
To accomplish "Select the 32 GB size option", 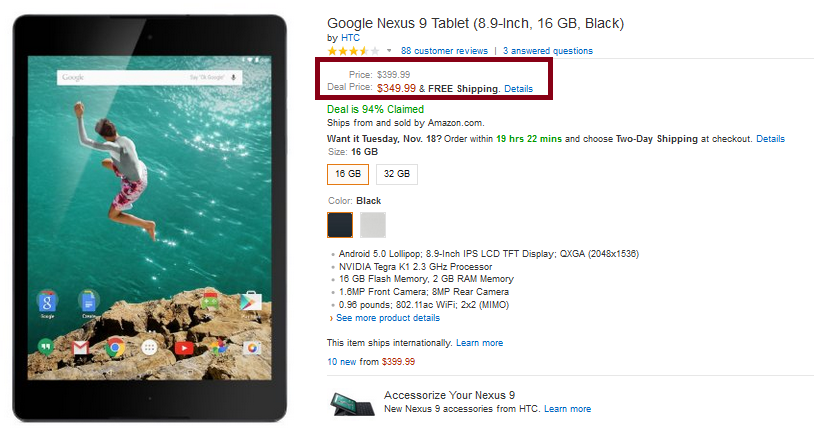I will tap(397, 174).
